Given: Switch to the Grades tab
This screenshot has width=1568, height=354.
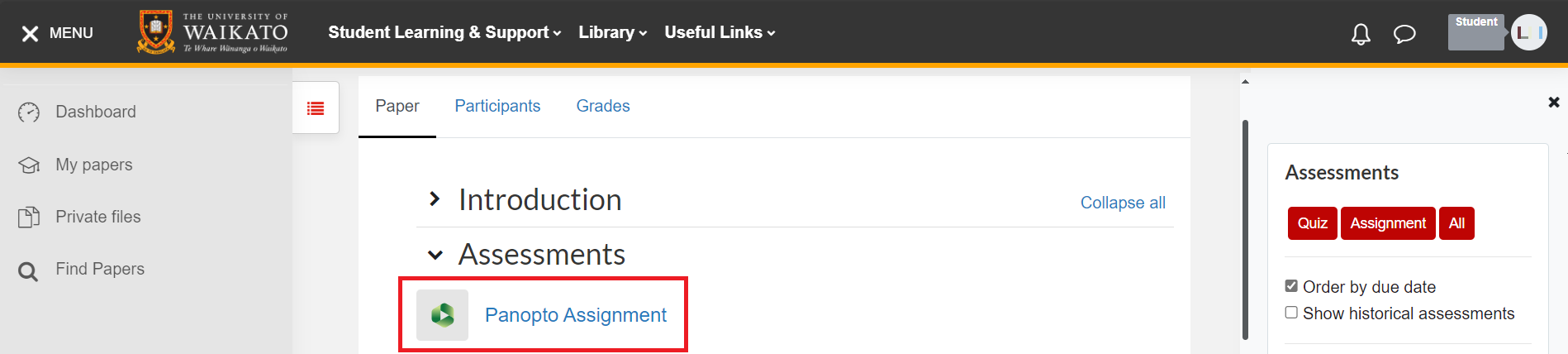Looking at the screenshot, I should 603,106.
